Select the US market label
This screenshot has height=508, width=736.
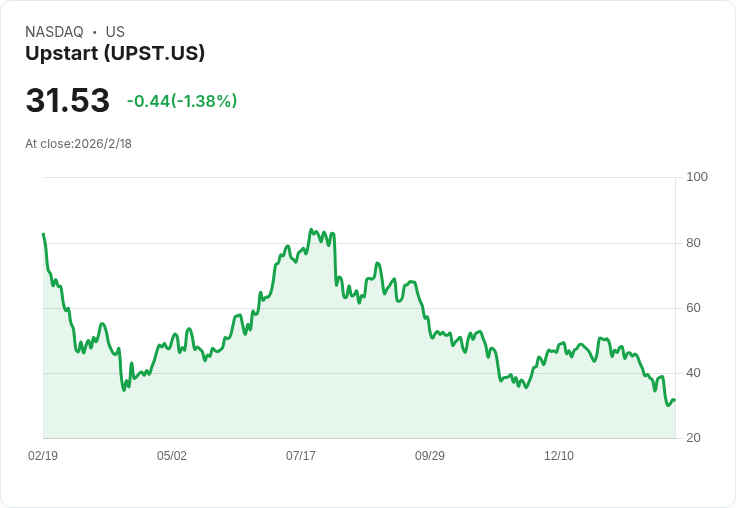pos(115,32)
